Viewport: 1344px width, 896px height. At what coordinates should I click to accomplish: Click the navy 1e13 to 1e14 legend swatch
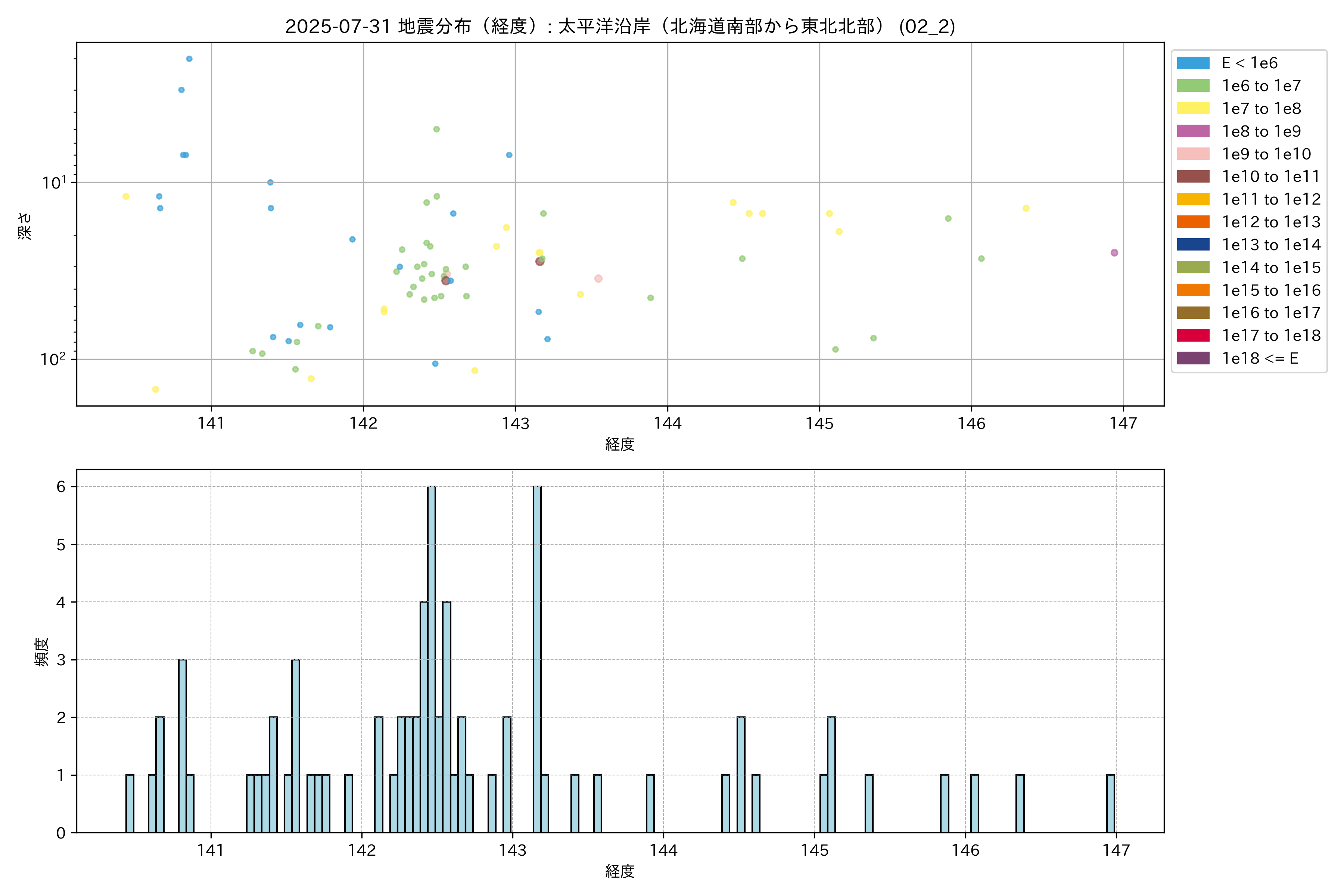(1192, 245)
